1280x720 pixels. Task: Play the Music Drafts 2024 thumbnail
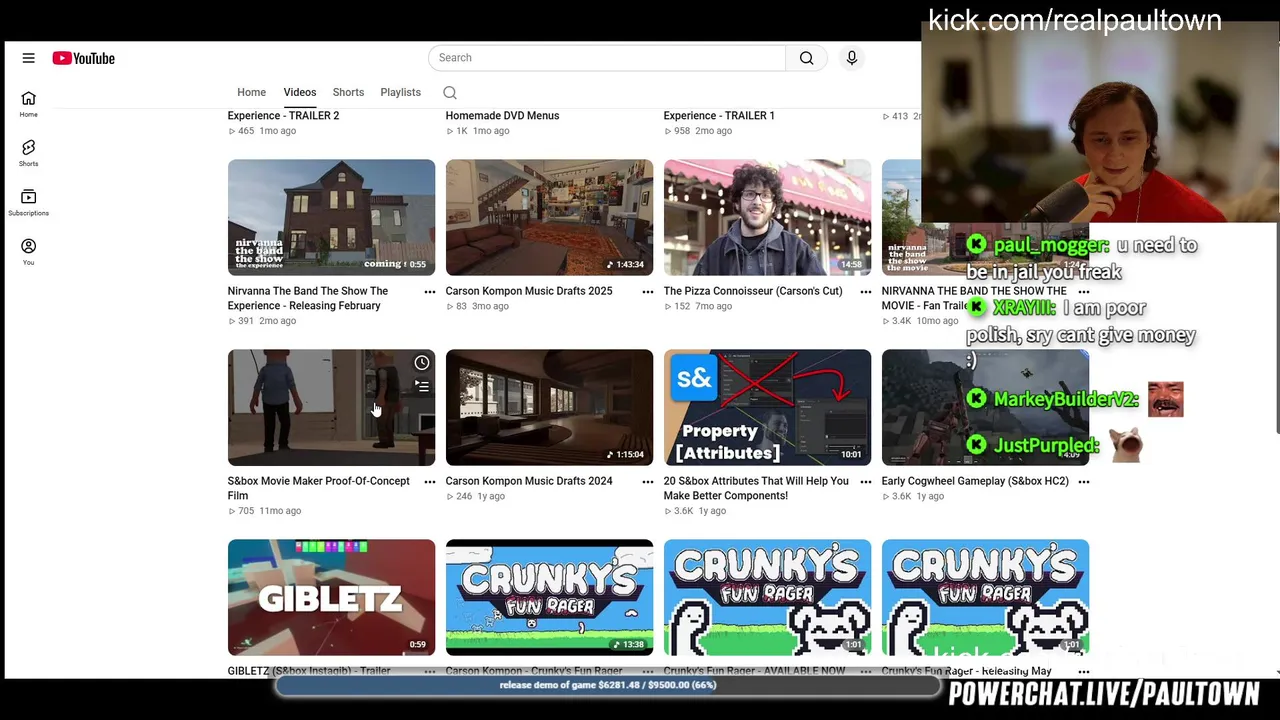(x=549, y=407)
